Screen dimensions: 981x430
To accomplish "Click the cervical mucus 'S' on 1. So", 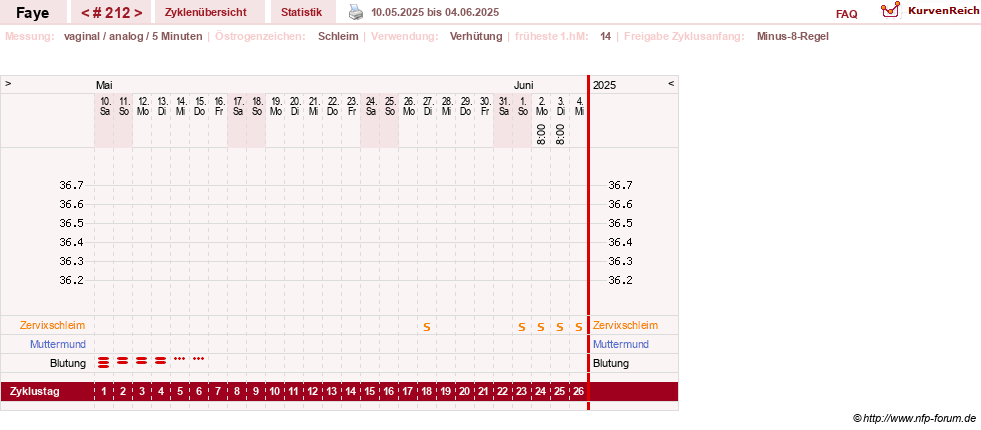I will tap(522, 327).
